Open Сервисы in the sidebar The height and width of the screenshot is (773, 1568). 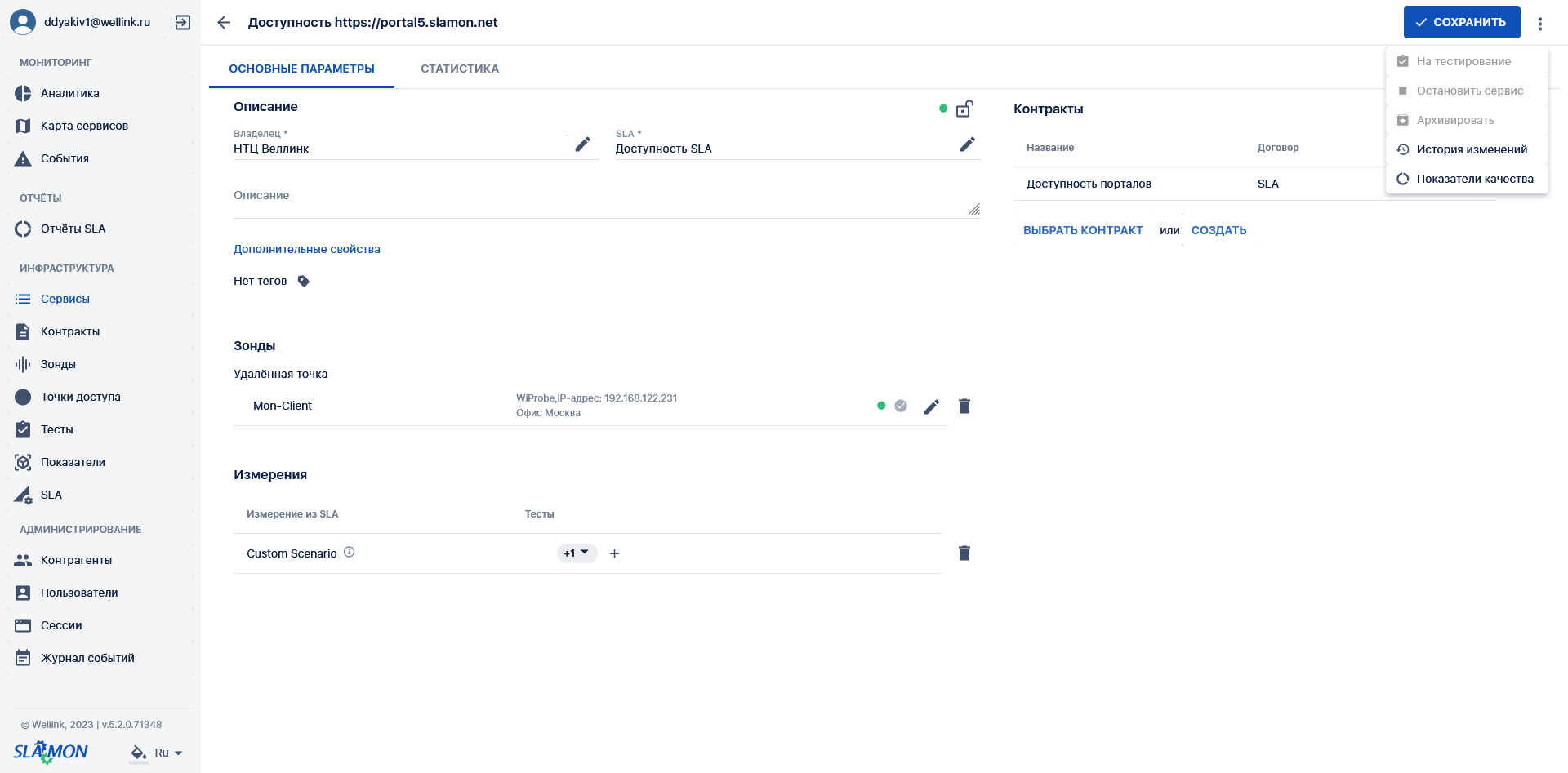click(101, 299)
